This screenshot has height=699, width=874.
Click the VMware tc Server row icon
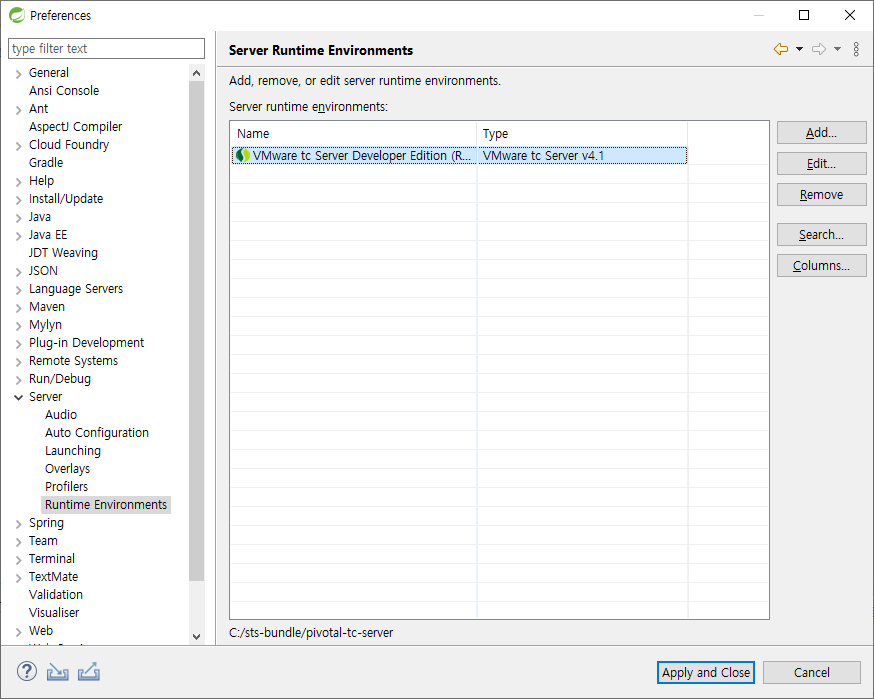pos(242,156)
